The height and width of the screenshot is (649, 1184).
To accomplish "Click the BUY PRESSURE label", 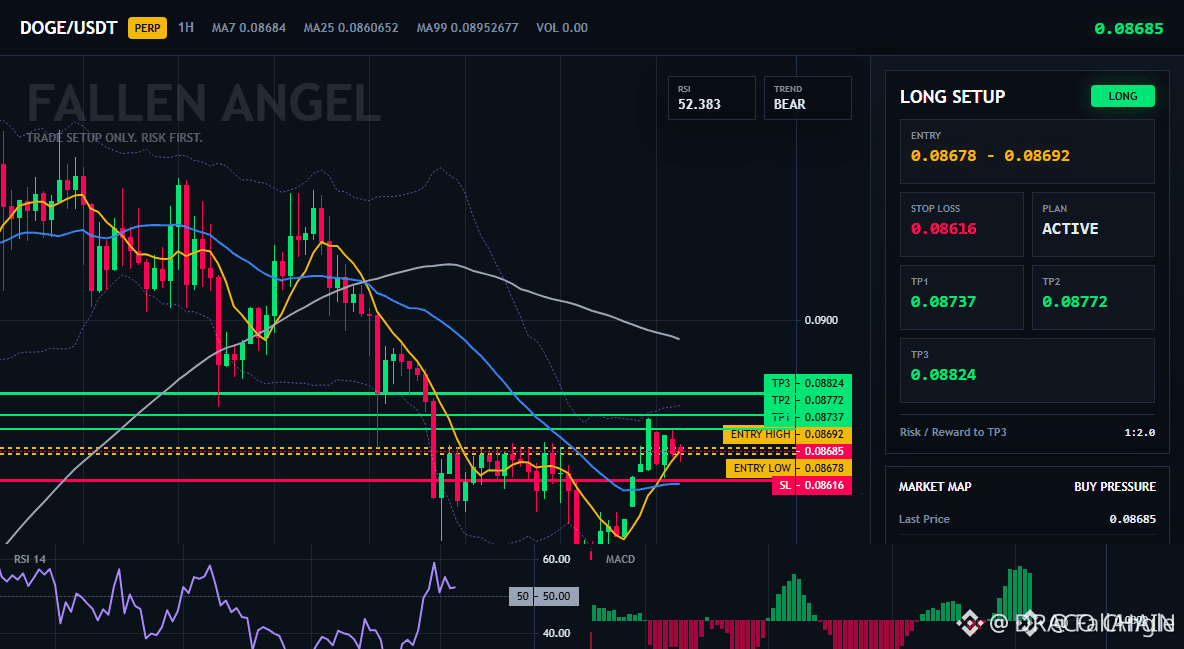I will [1115, 487].
